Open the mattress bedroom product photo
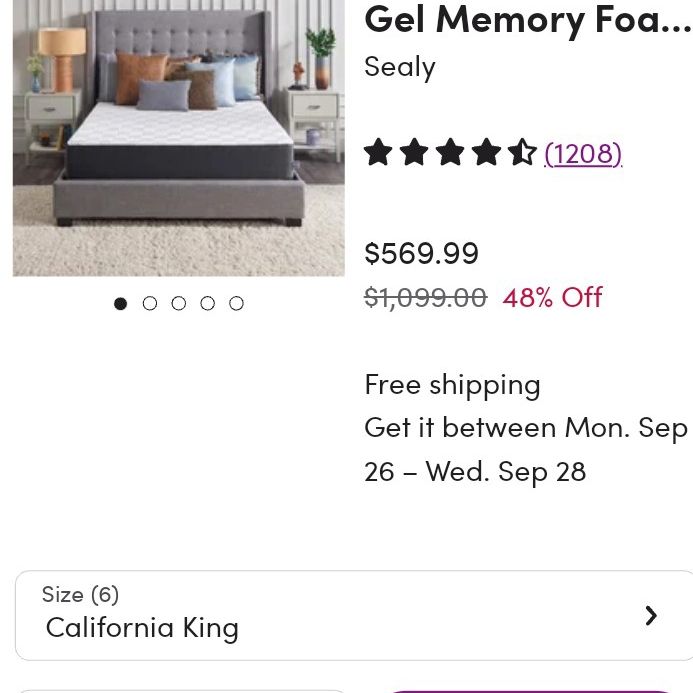 [179, 138]
